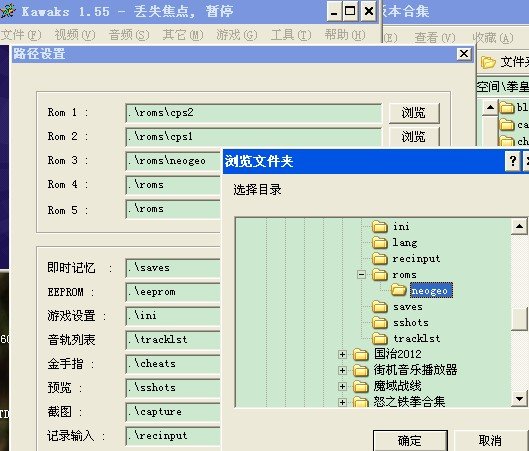The width and height of the screenshot is (529, 451).
Task: Open 收藏(A) menu in Explorer window
Action: coord(493,37)
